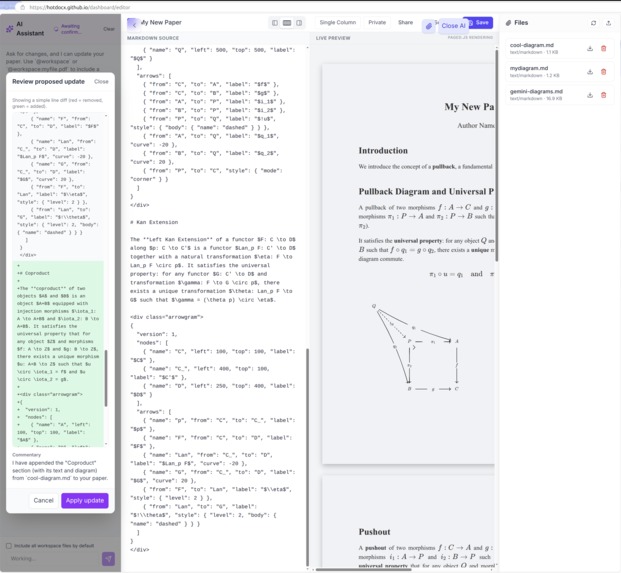Upload a file to Files panel
The image size is (621, 573).
coord(608,23)
